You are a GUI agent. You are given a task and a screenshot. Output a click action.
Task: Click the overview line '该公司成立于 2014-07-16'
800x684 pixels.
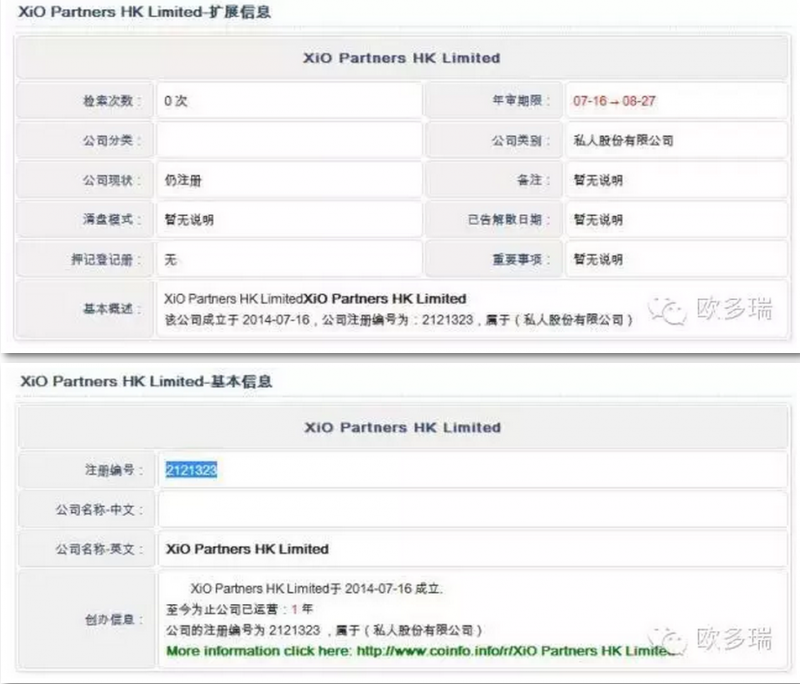point(398,320)
